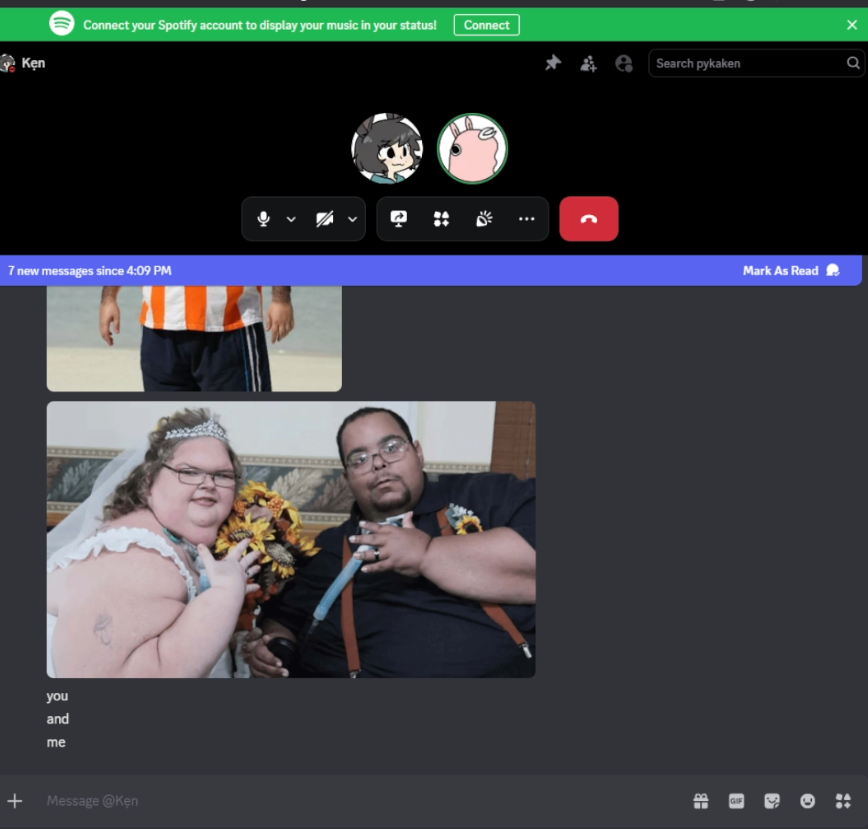Viewport: 868px width, 829px height.
Task: Open the sticker picker
Action: 772,801
